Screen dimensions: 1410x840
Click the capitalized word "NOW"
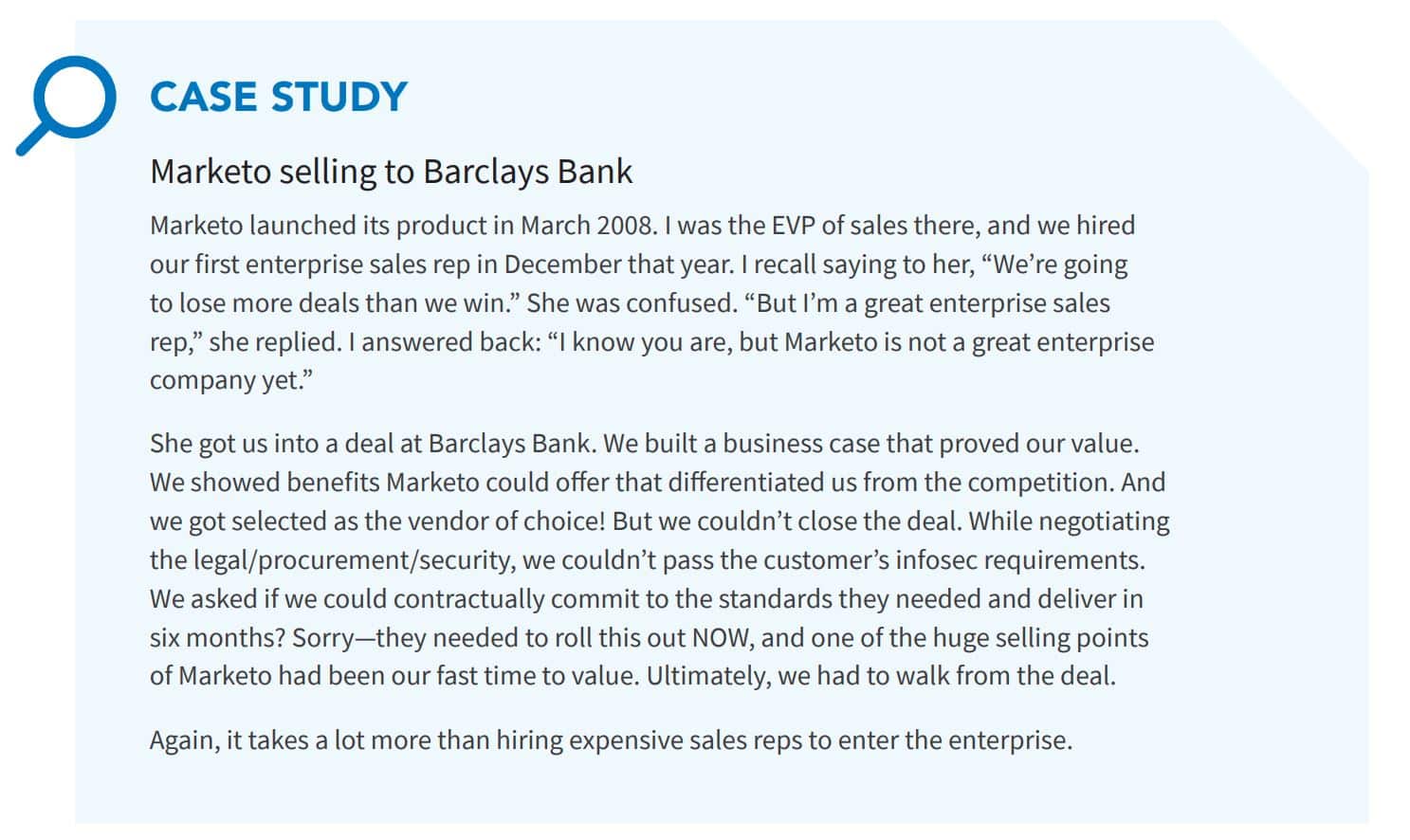click(723, 638)
